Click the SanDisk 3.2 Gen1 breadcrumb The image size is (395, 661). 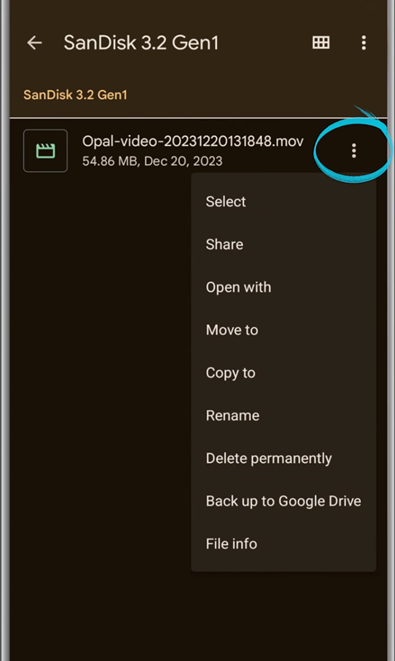tap(75, 94)
